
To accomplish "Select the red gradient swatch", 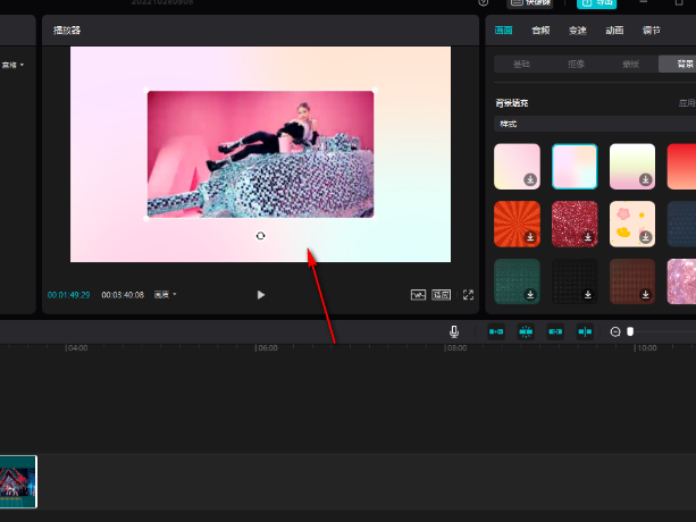I will [681, 166].
